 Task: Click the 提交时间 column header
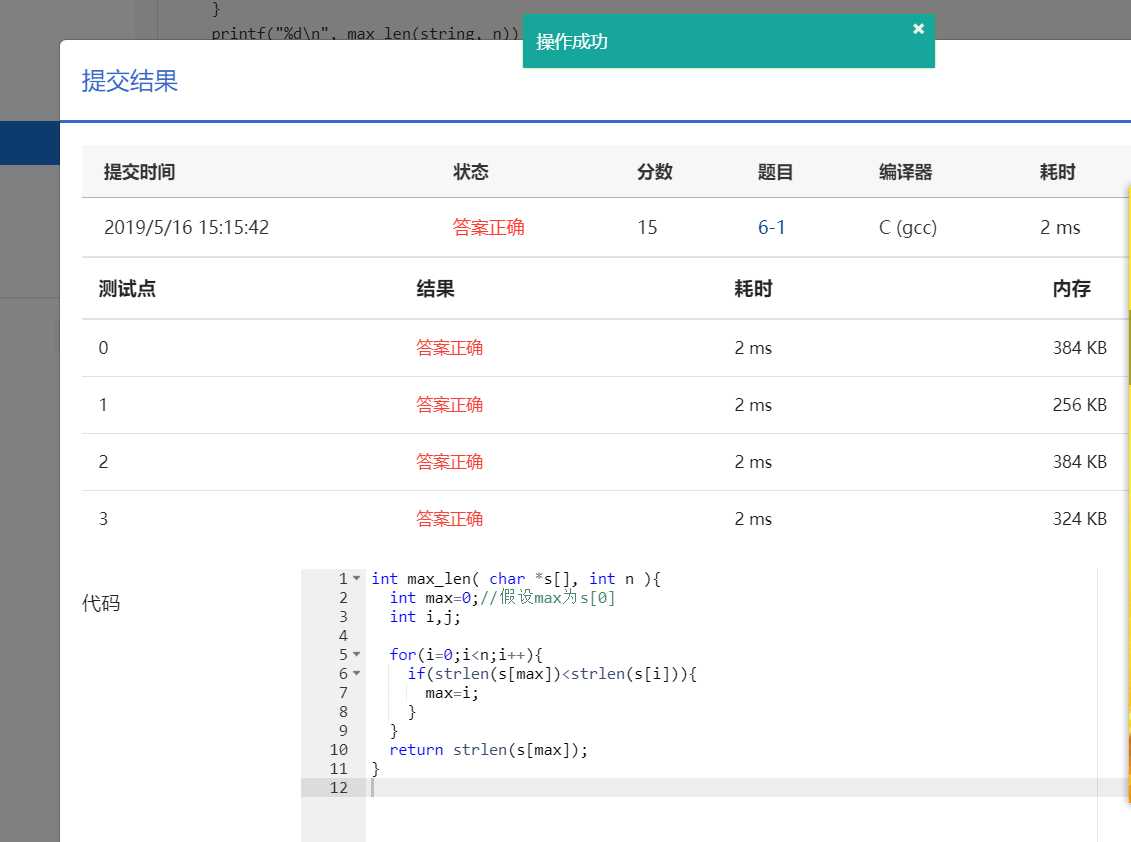pyautogui.click(x=139, y=172)
